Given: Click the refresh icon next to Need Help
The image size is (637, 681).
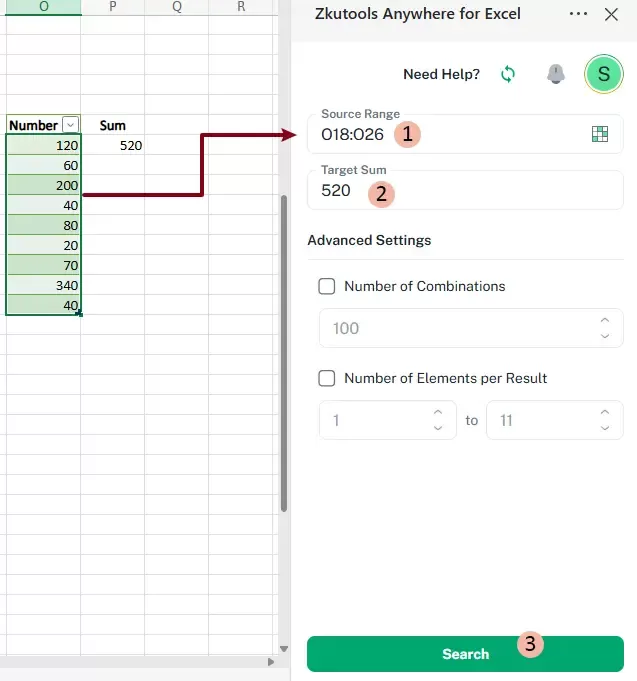Looking at the screenshot, I should coord(508,74).
